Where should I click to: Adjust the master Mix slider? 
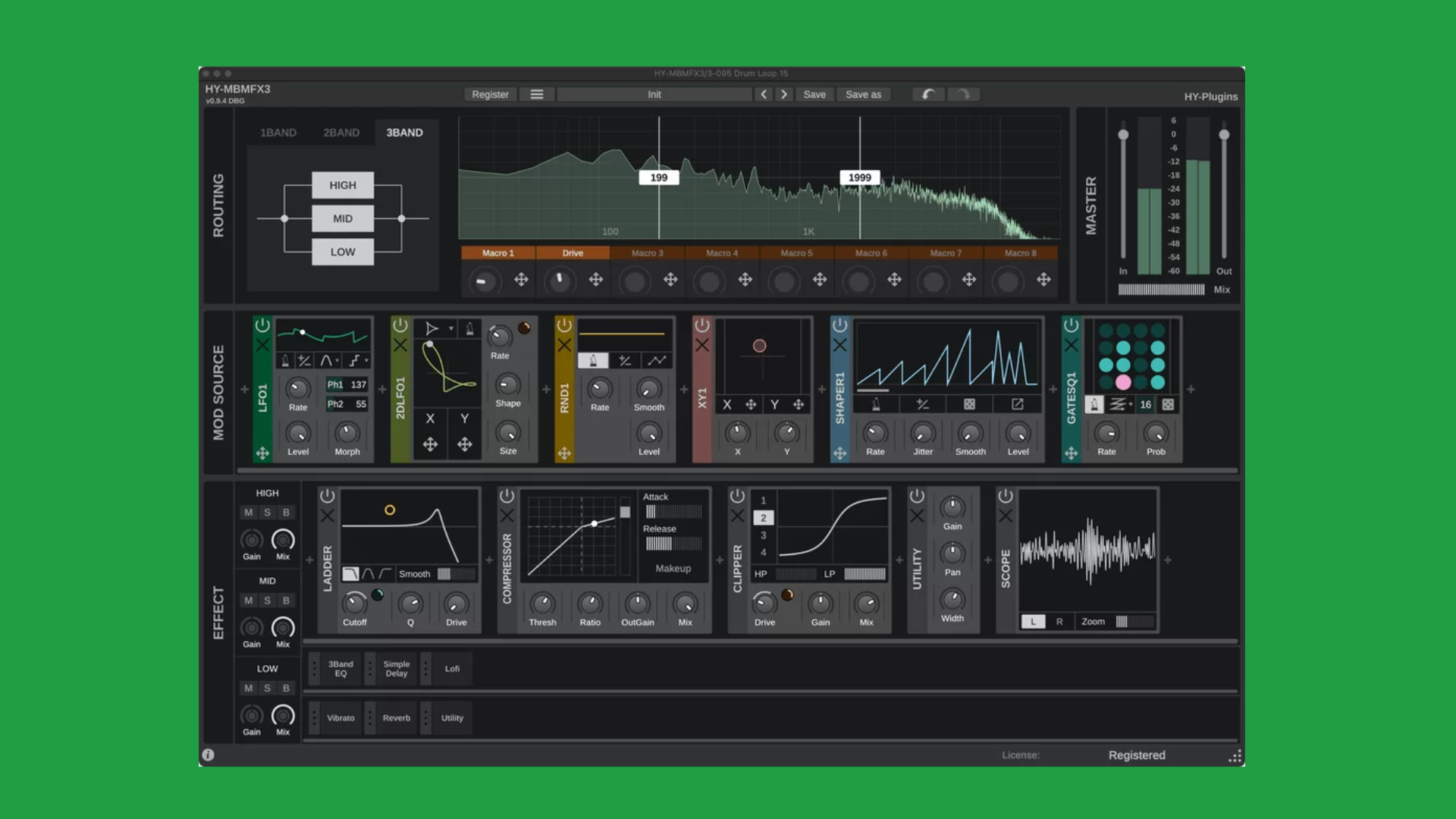1161,290
